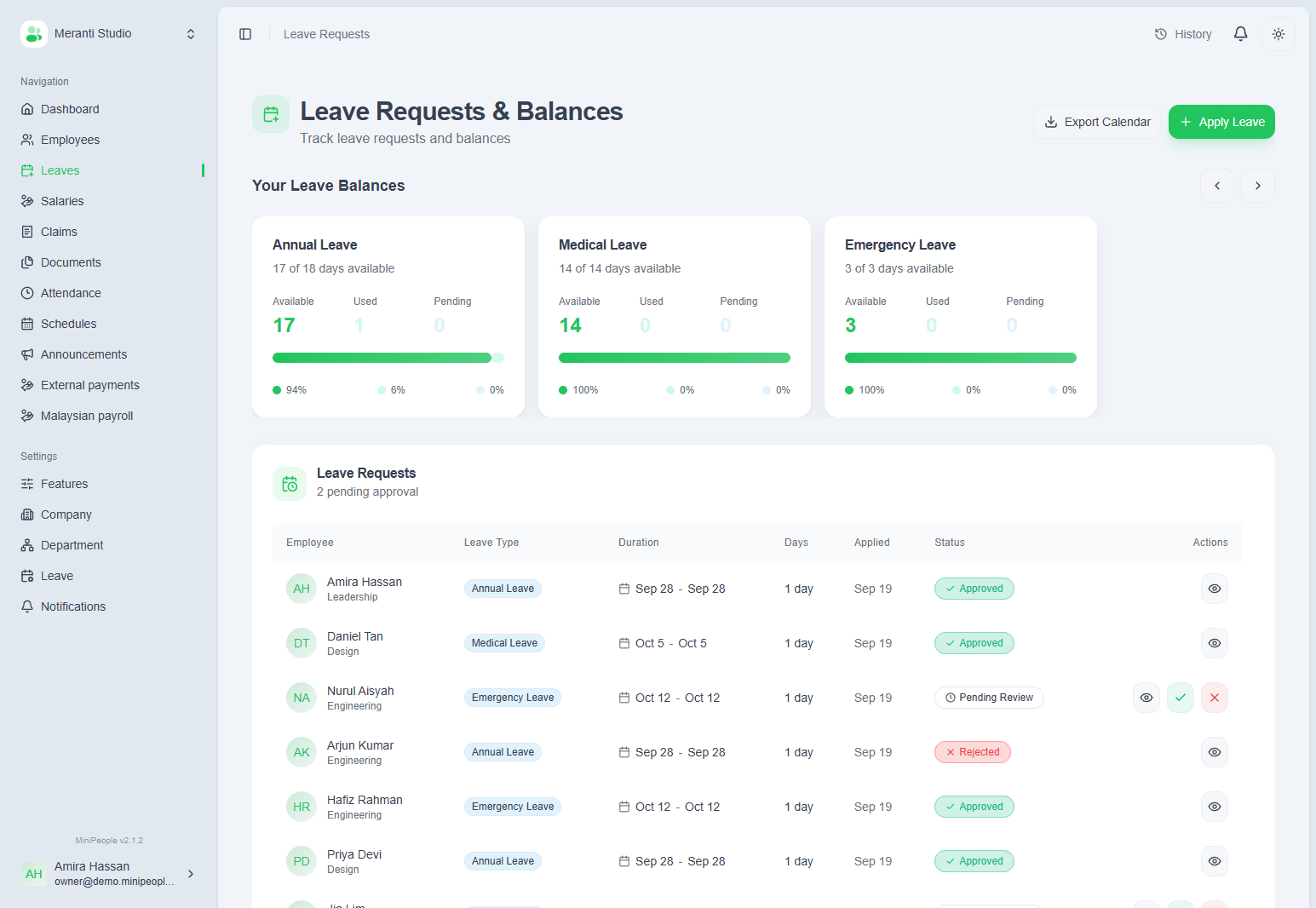Click Nurul Aisyah's Pending Review status badge
This screenshot has width=1316, height=908.
(989, 698)
